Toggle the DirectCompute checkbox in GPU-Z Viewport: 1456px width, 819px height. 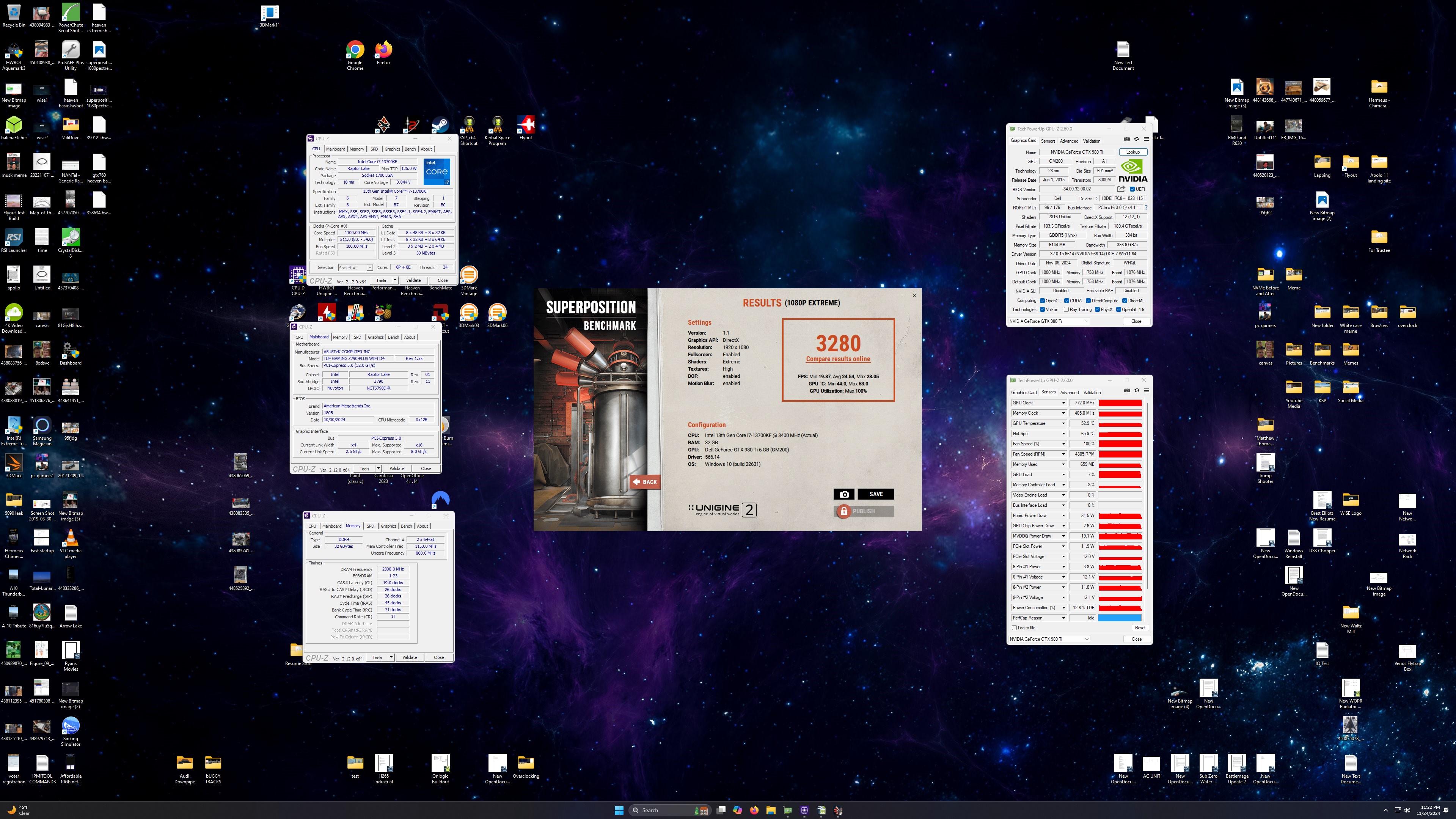1088,301
